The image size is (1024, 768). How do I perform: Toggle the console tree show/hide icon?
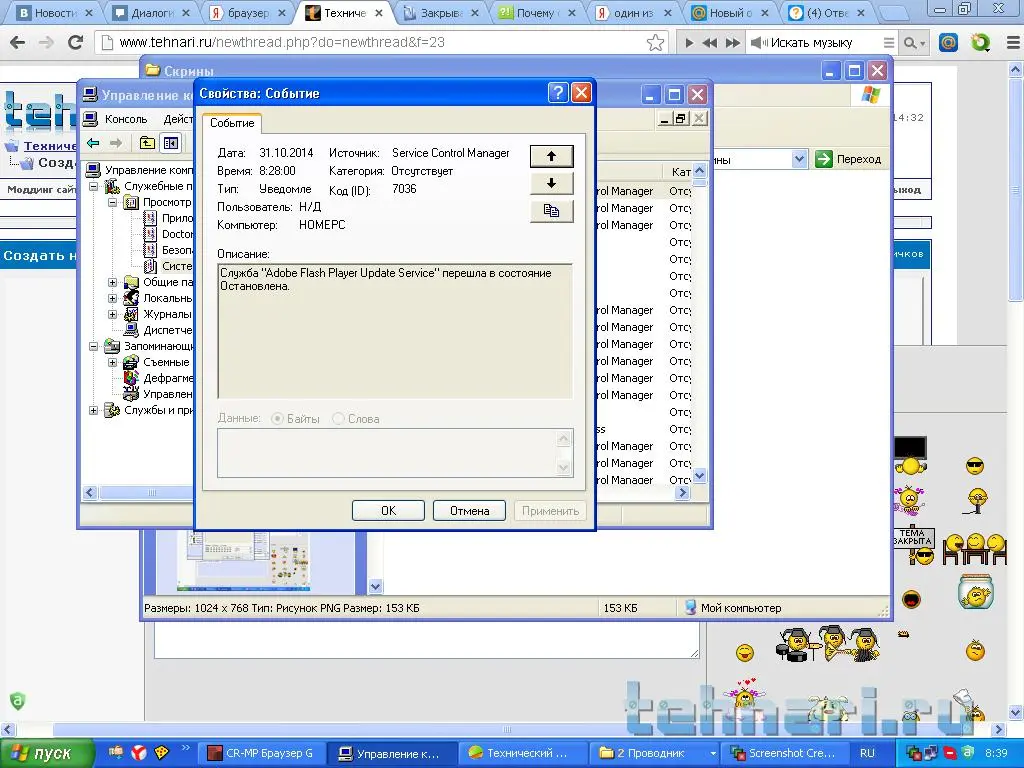[170, 143]
